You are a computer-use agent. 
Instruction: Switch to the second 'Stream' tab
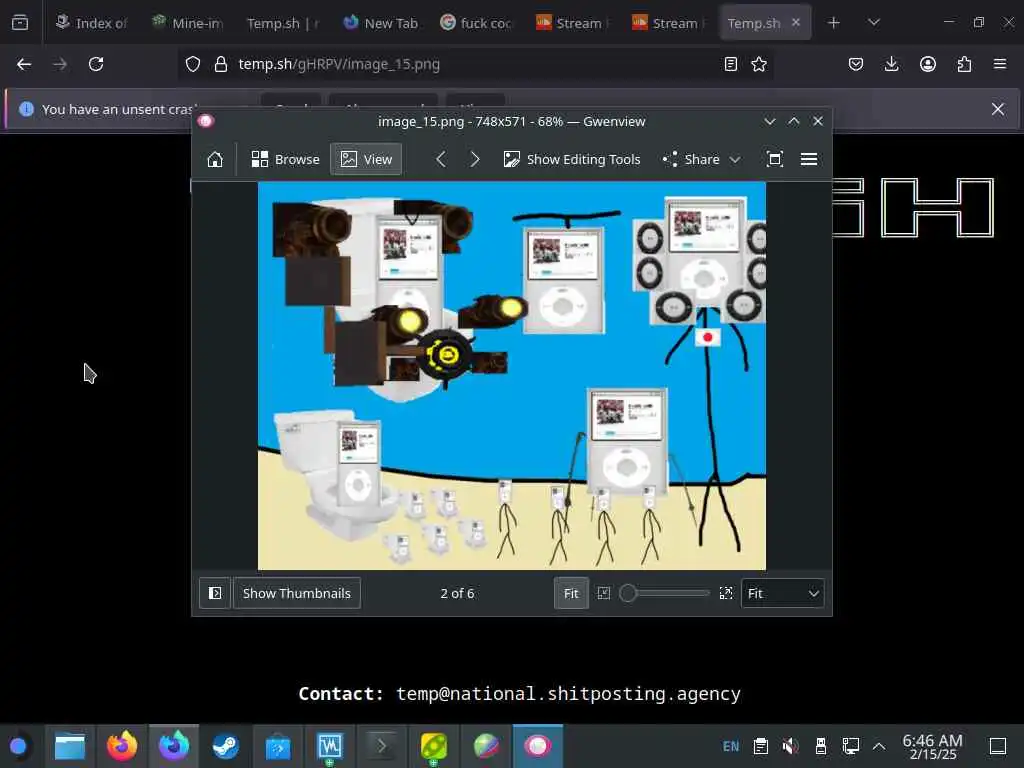670,23
